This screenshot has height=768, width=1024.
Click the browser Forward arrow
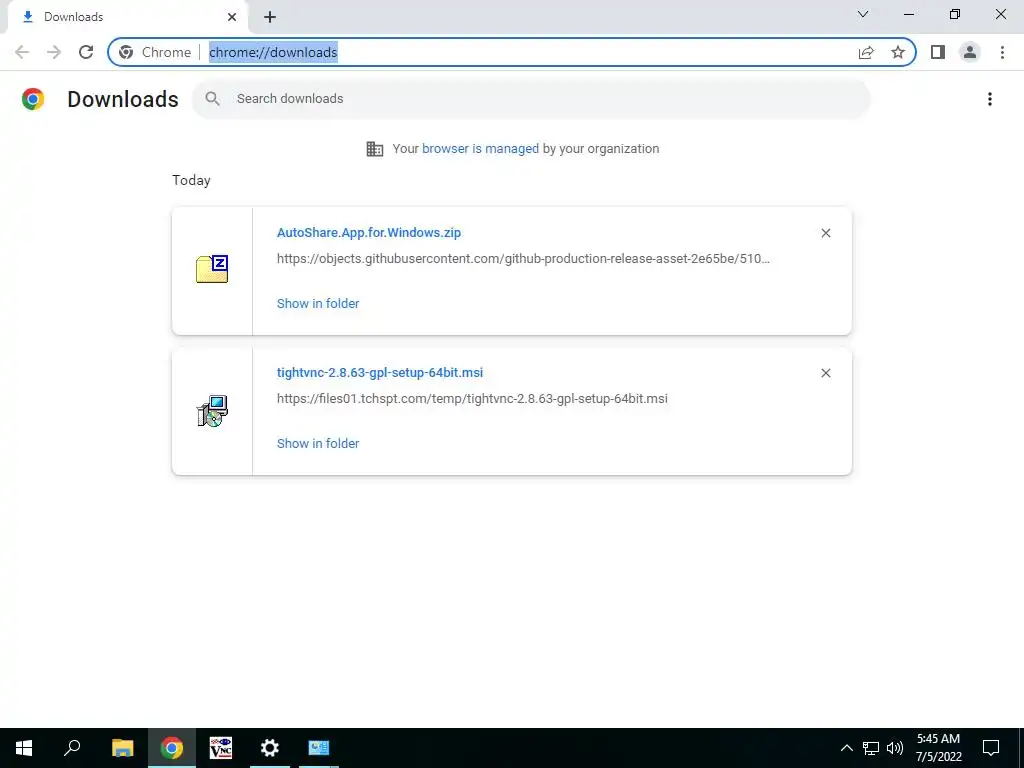coord(54,52)
